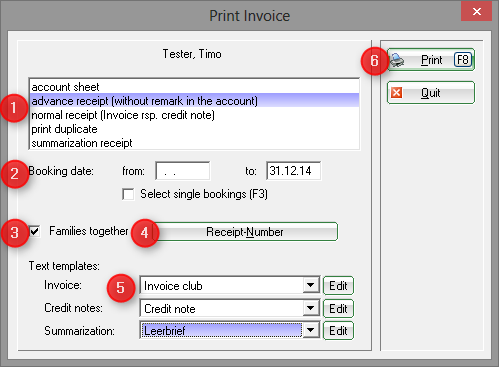
Task: Enable Select single bookings (F3) checkbox
Action: click(x=128, y=194)
